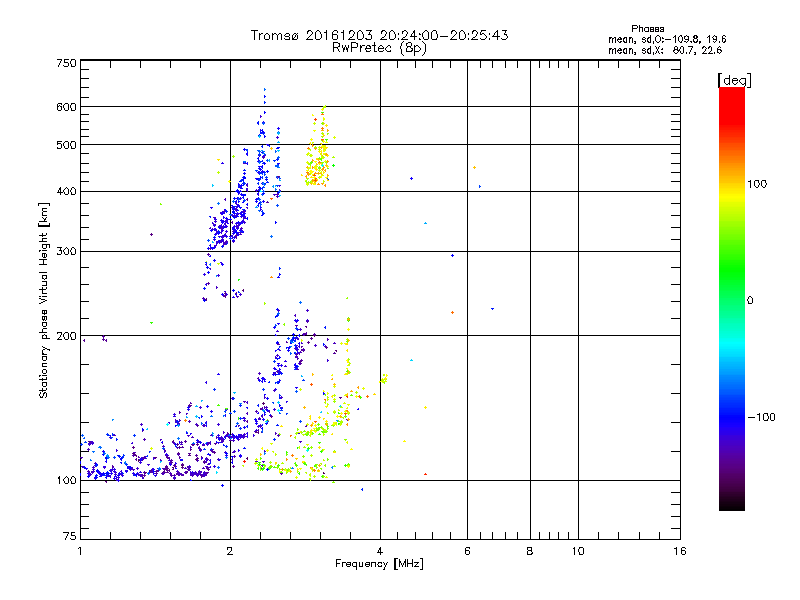Click the Stationary phase Virtual Height axis label
This screenshot has height=600, width=800.
[x=43, y=301]
